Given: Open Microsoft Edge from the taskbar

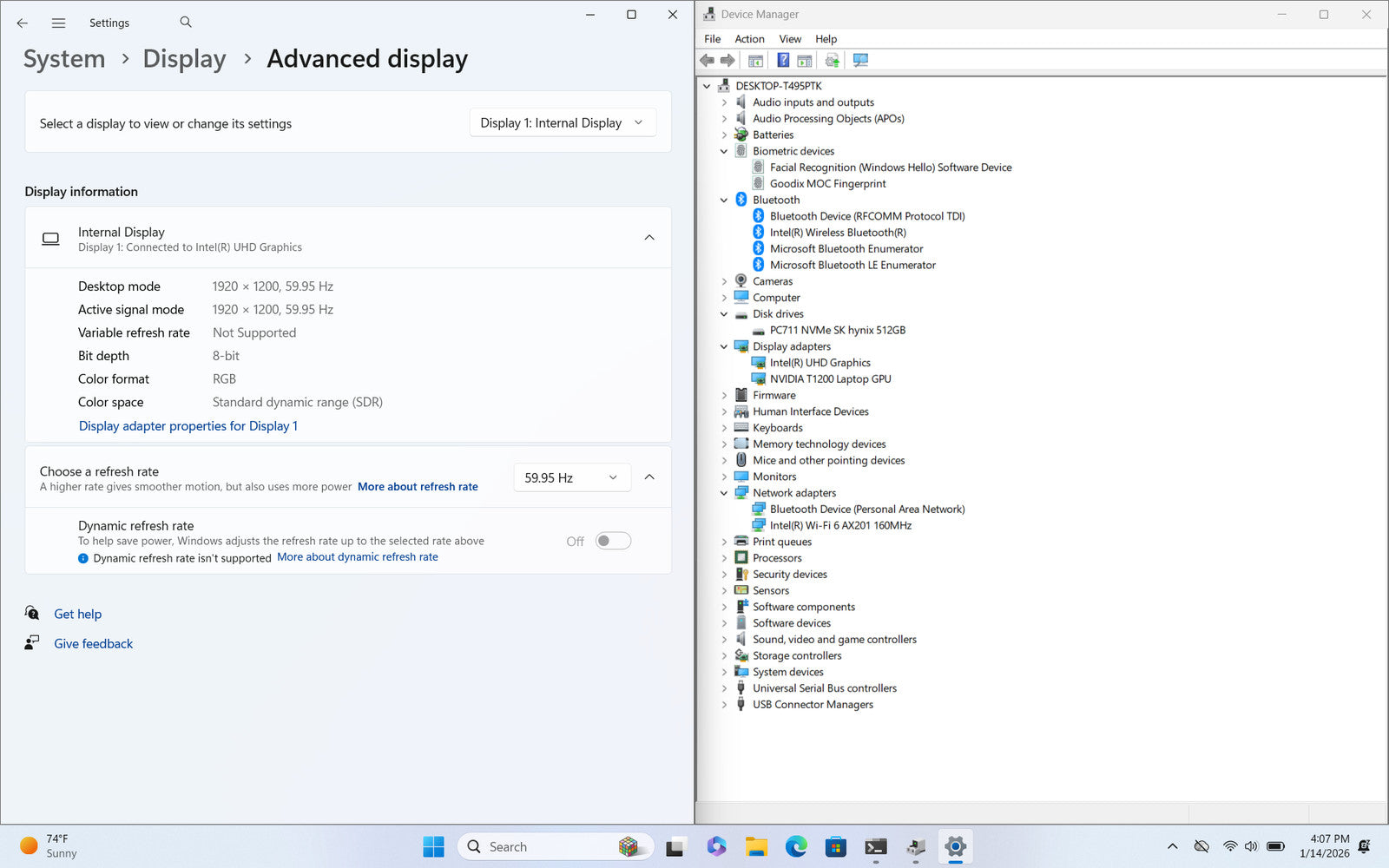Looking at the screenshot, I should click(x=796, y=846).
